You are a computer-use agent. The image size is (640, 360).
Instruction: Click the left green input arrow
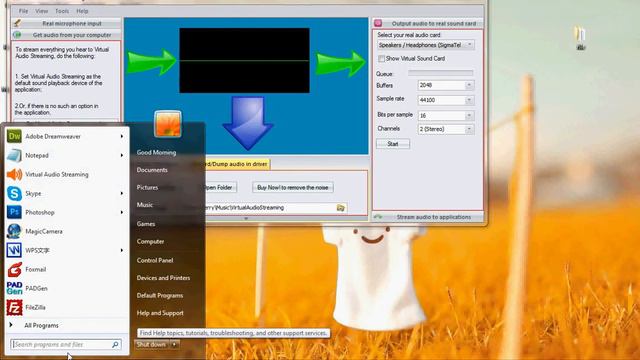coord(151,62)
